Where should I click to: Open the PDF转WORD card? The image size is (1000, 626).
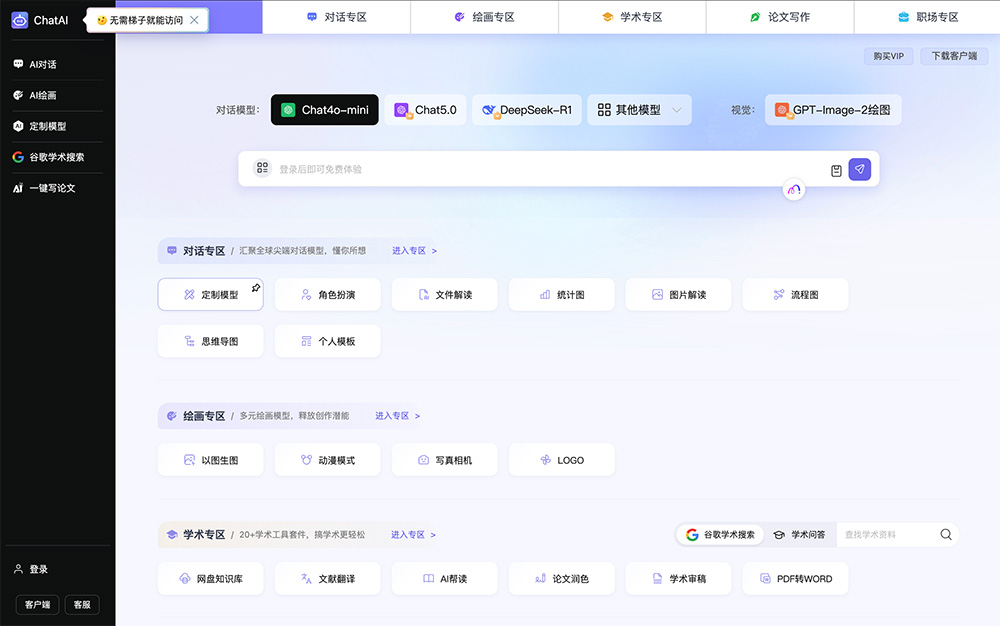[x=795, y=579]
